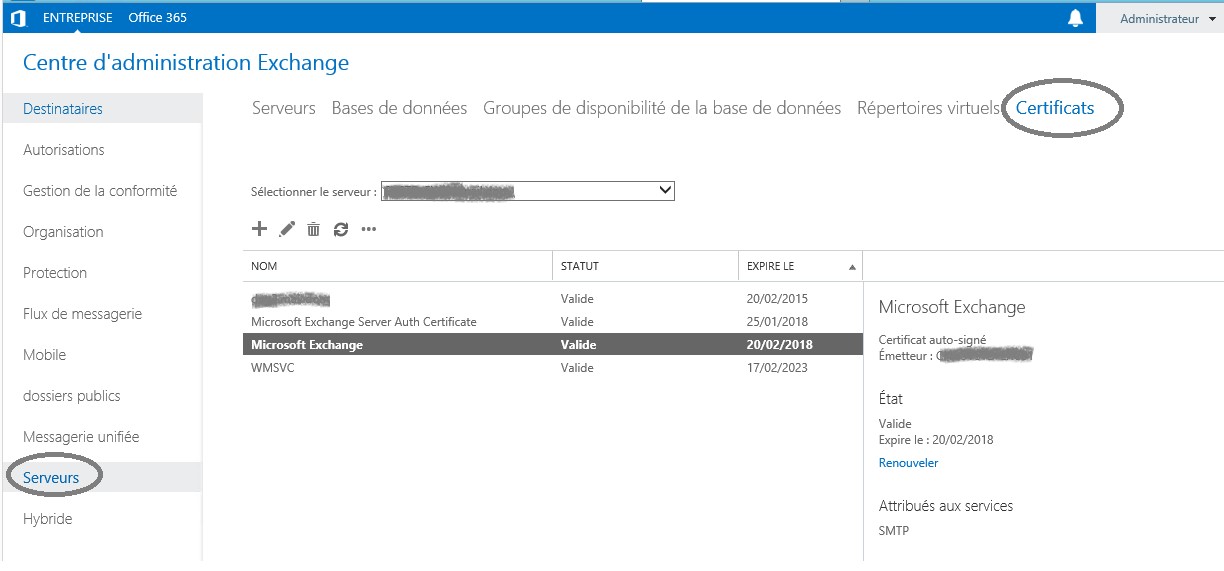The height and width of the screenshot is (571, 1224).
Task: Select Mobile in the sidebar
Action: coord(45,355)
